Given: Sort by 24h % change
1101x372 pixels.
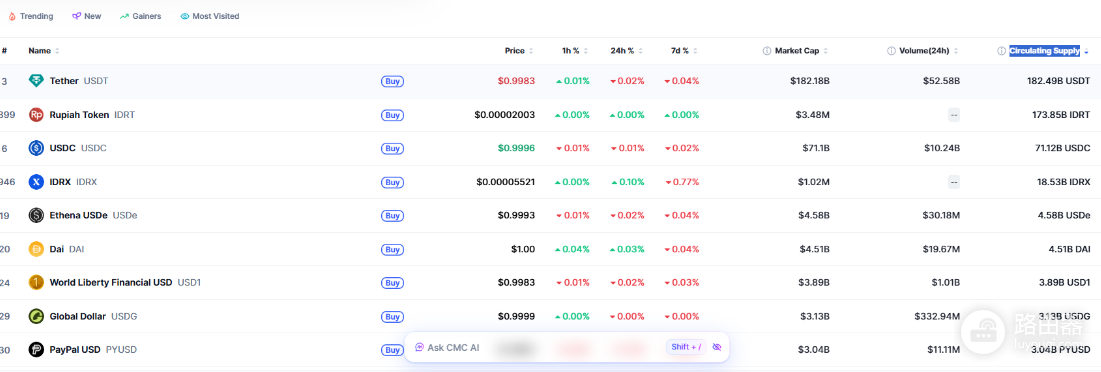Looking at the screenshot, I should [627, 51].
